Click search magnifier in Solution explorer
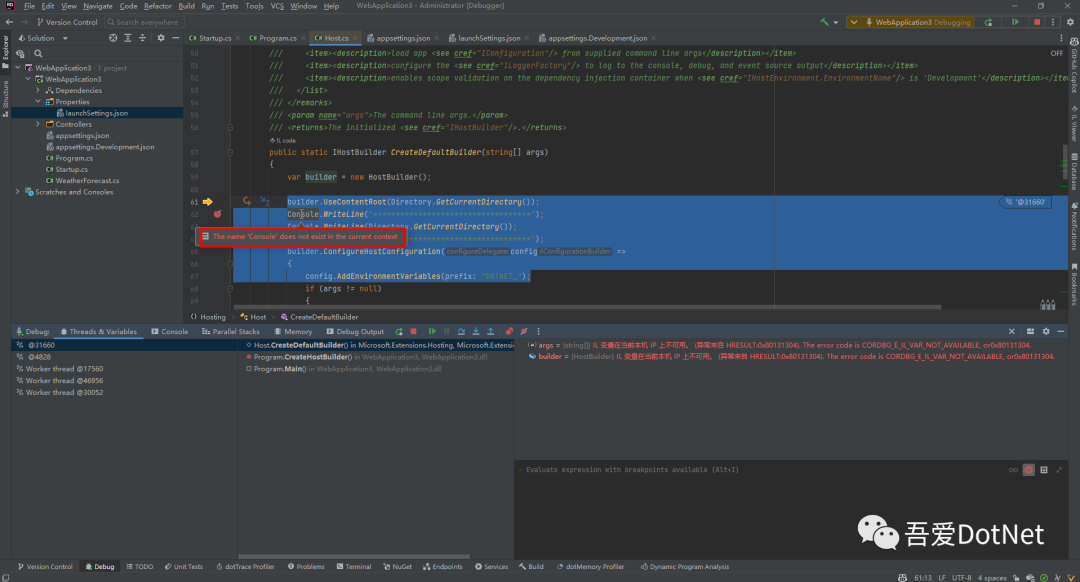This screenshot has width=1080, height=582. click(38, 54)
